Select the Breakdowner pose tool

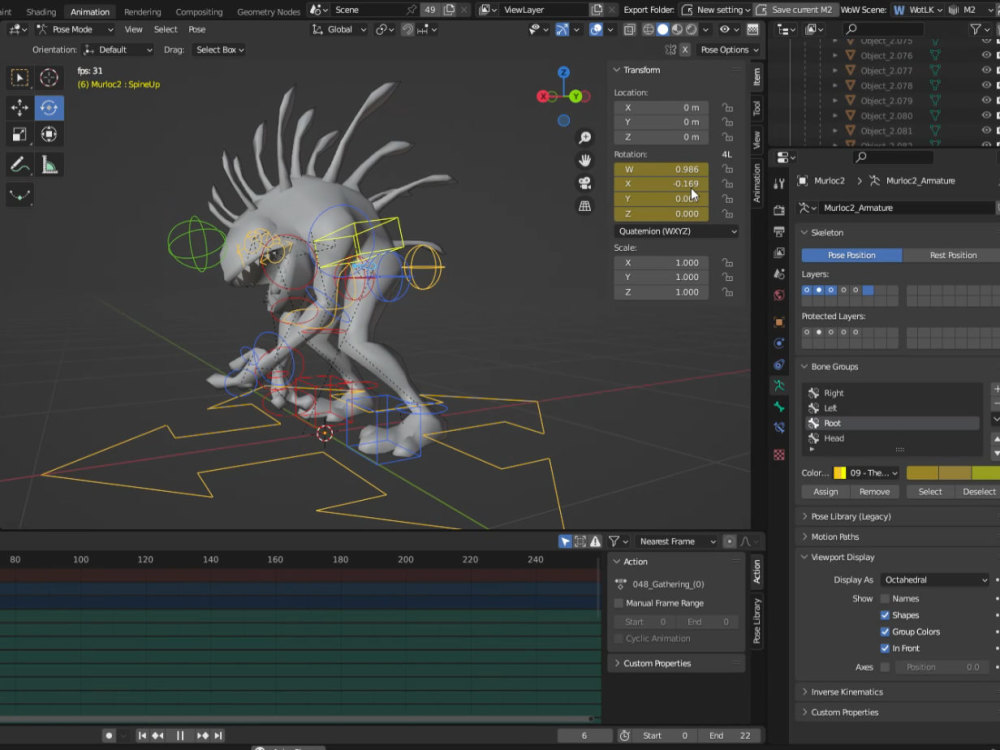(x=19, y=195)
